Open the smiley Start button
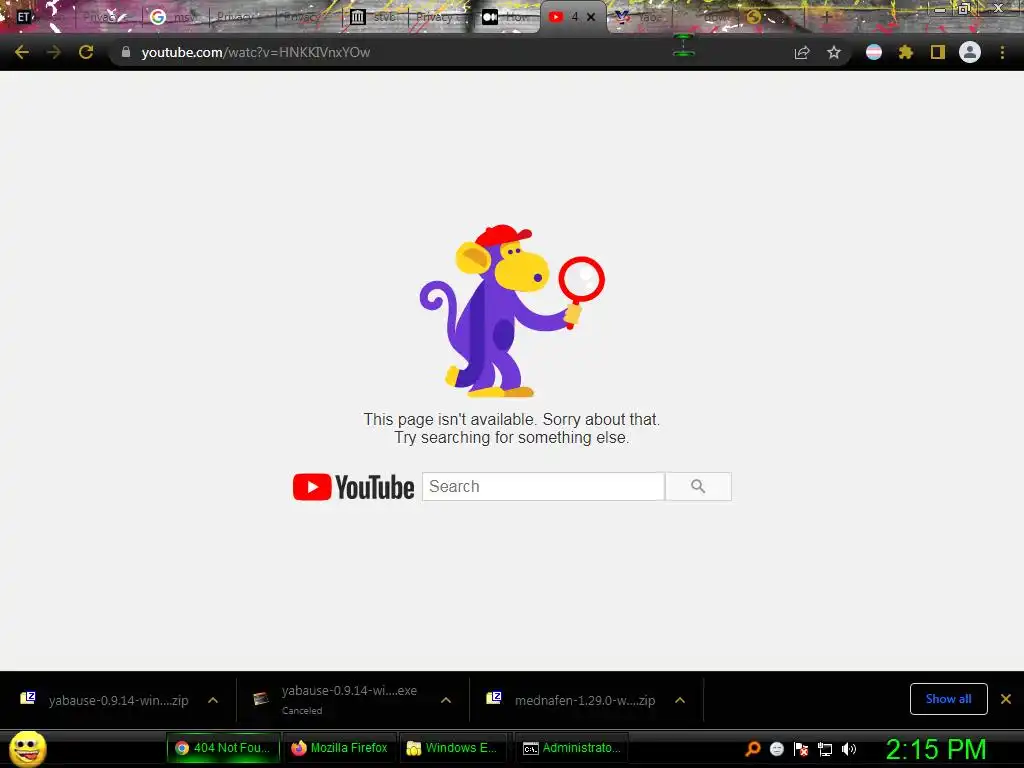The width and height of the screenshot is (1024, 768). point(27,748)
